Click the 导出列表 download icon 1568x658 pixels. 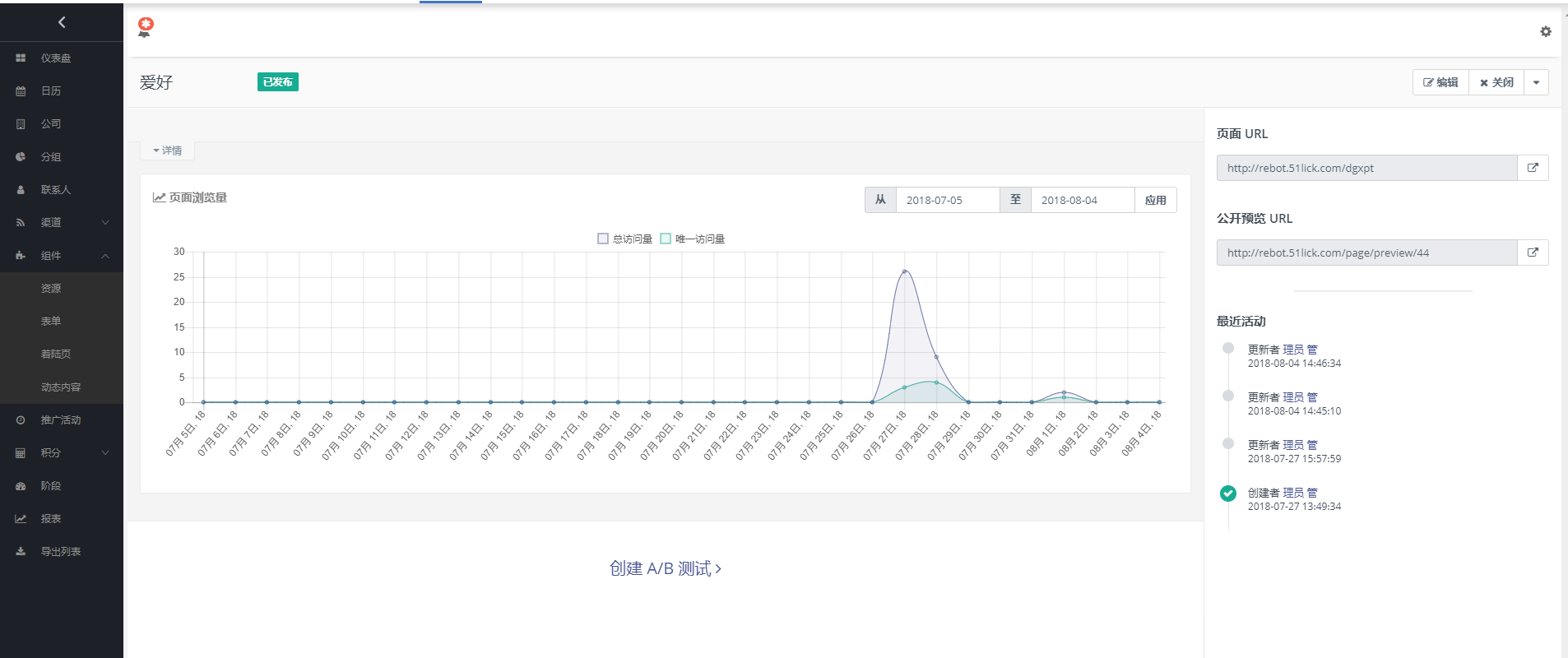click(21, 552)
